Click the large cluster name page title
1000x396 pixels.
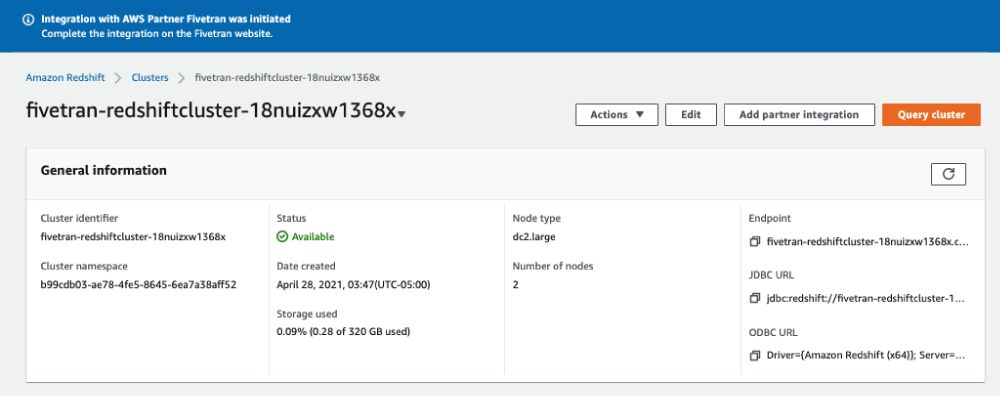point(210,110)
